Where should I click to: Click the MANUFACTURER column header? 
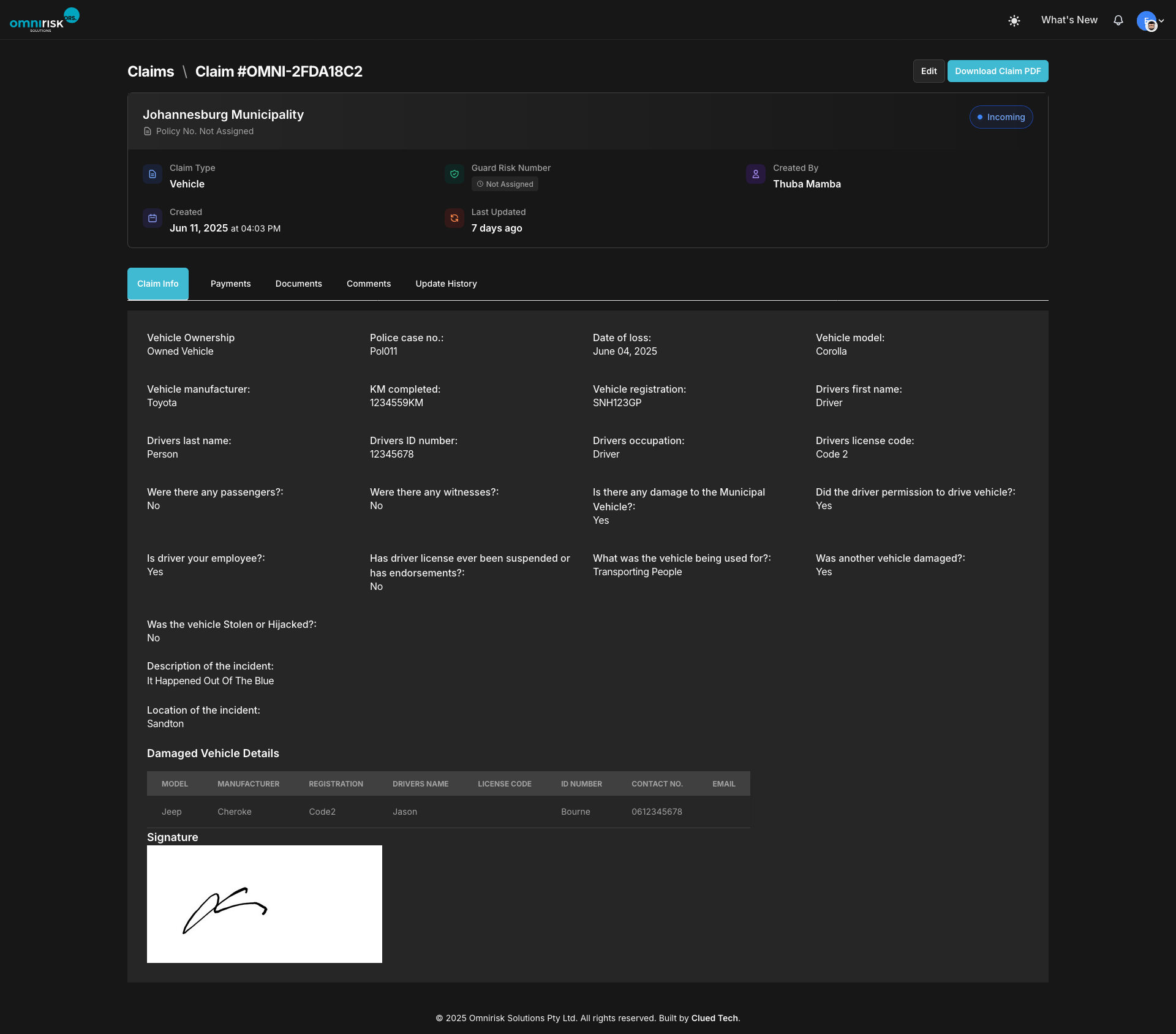[248, 784]
